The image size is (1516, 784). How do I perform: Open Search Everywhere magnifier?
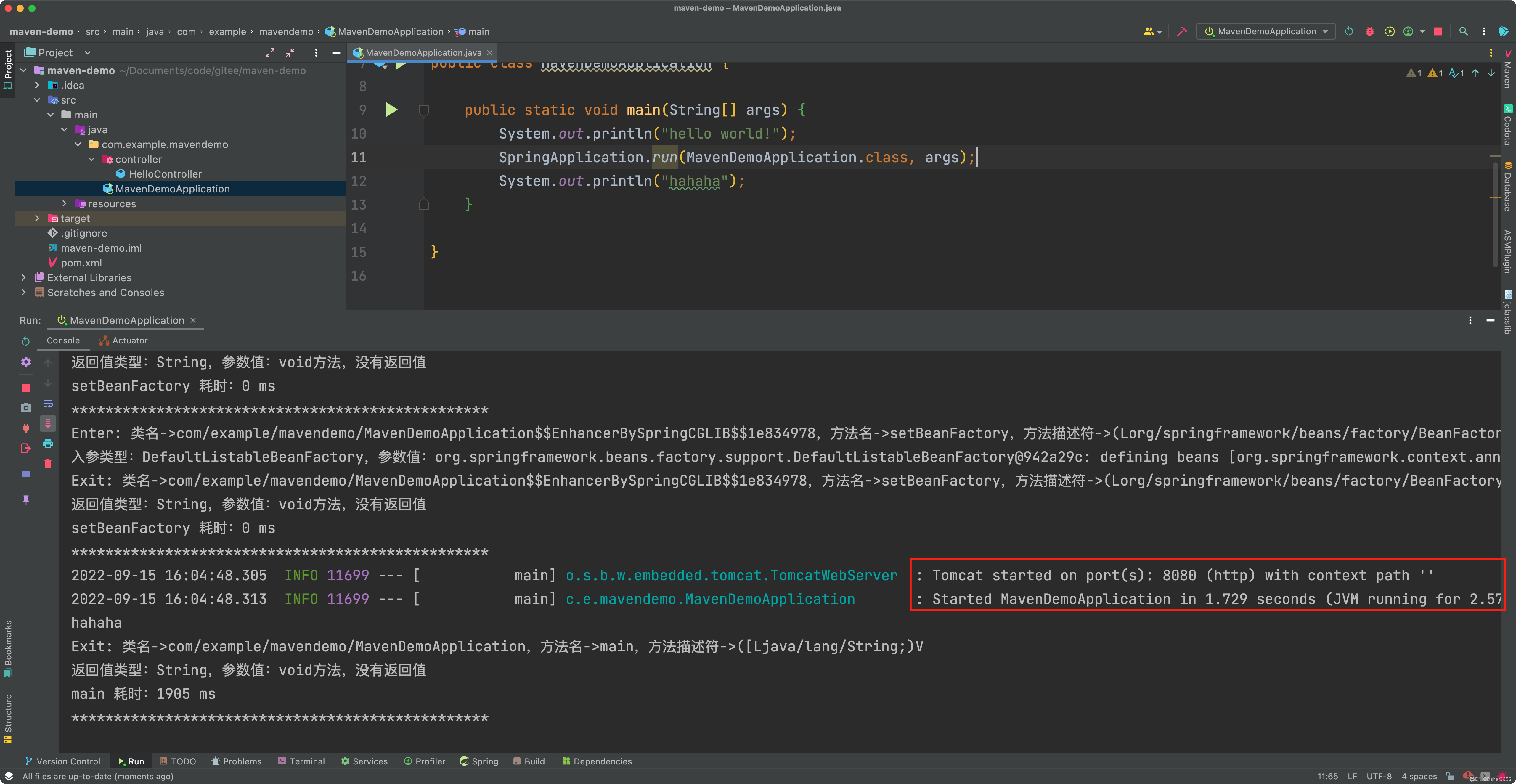tap(1464, 32)
